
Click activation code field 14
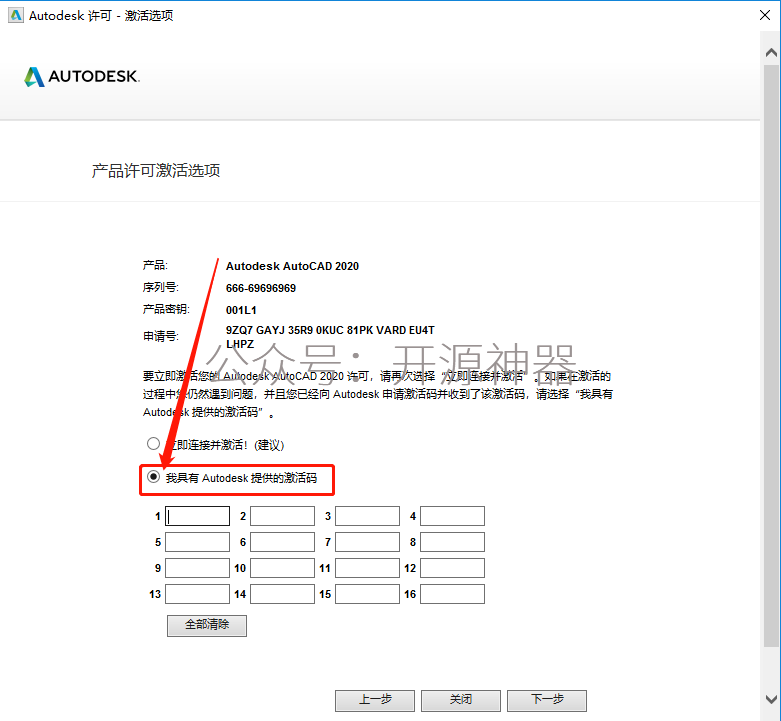click(282, 594)
